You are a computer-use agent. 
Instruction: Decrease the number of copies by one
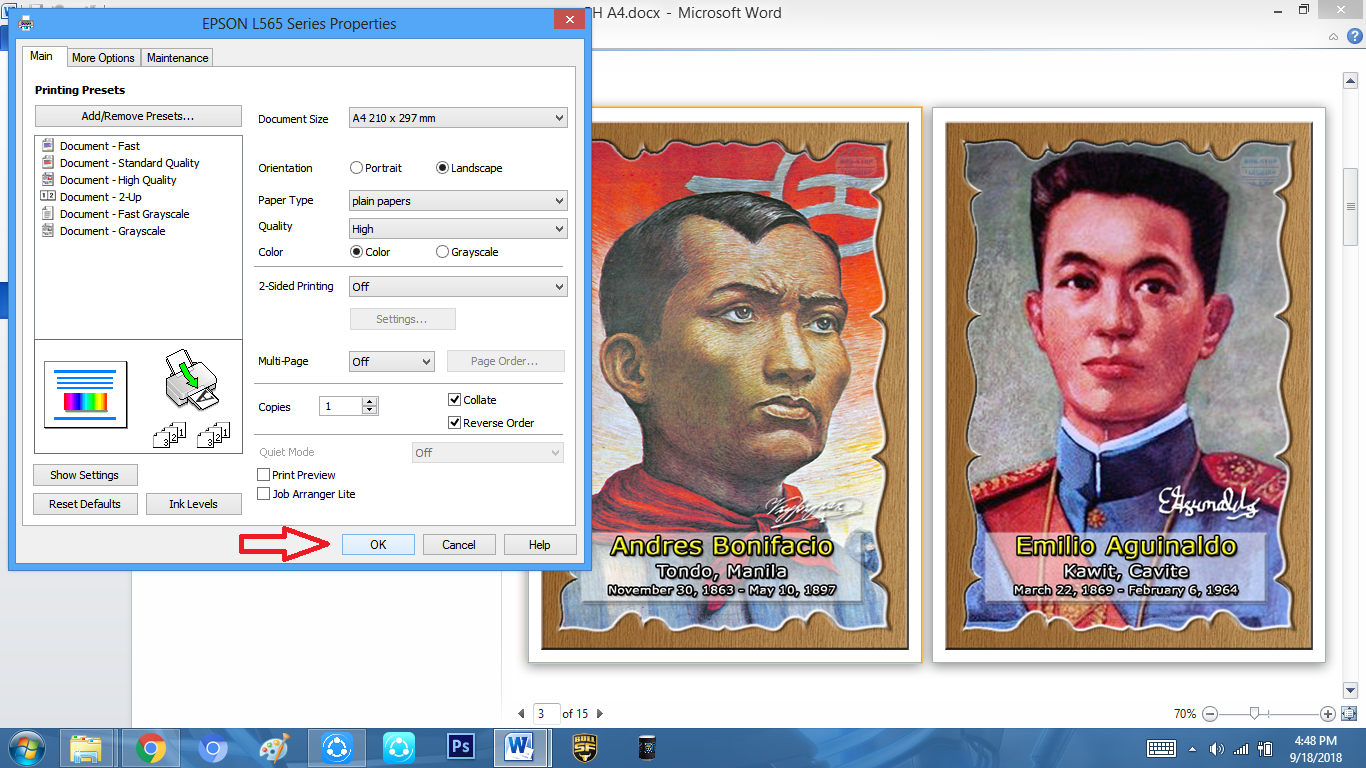(370, 411)
